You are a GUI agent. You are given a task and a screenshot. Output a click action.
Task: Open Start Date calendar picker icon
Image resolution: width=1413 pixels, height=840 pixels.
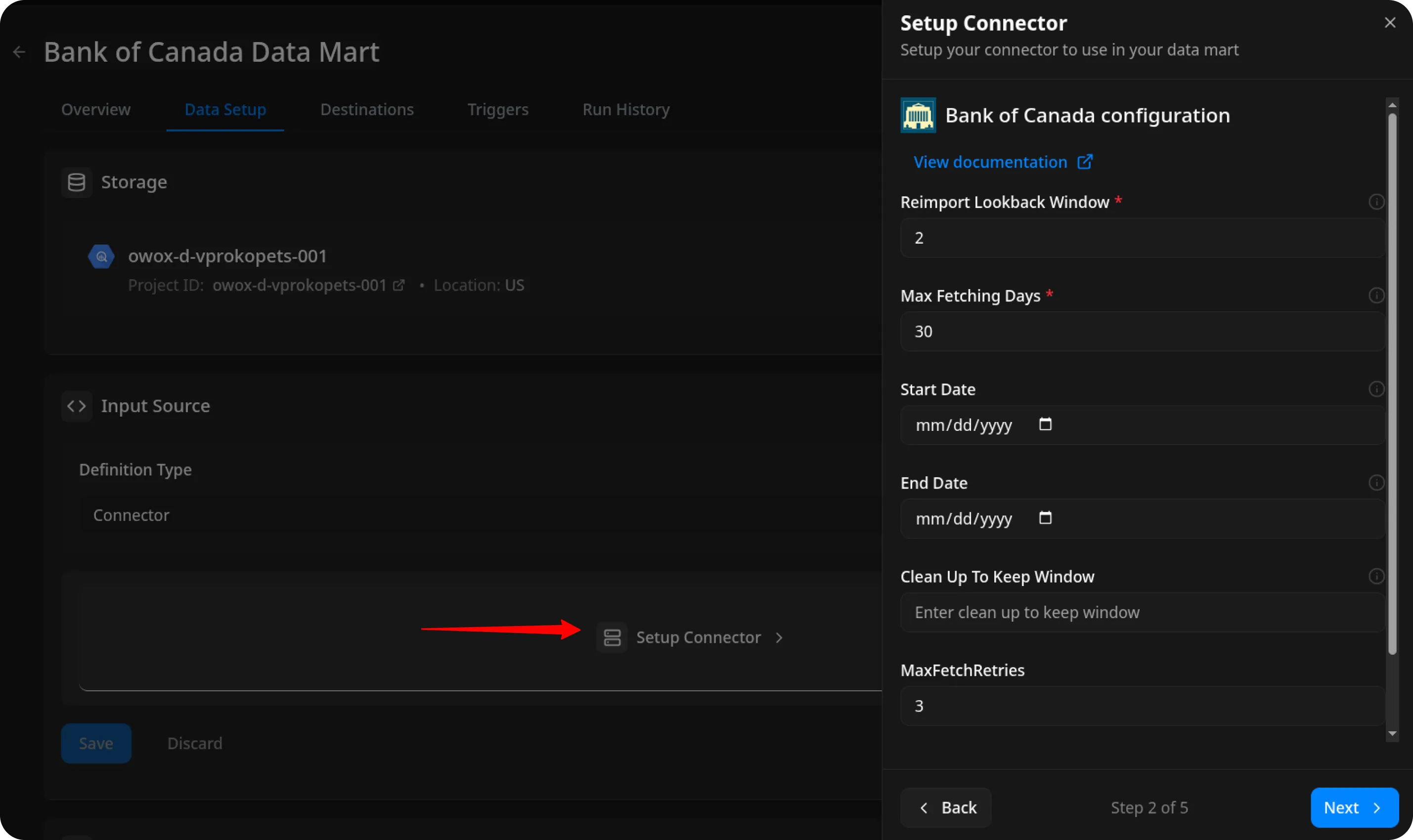point(1045,424)
